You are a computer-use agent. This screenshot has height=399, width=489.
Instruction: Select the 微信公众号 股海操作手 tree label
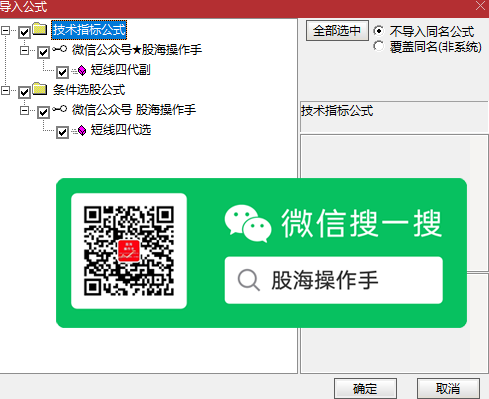134,110
